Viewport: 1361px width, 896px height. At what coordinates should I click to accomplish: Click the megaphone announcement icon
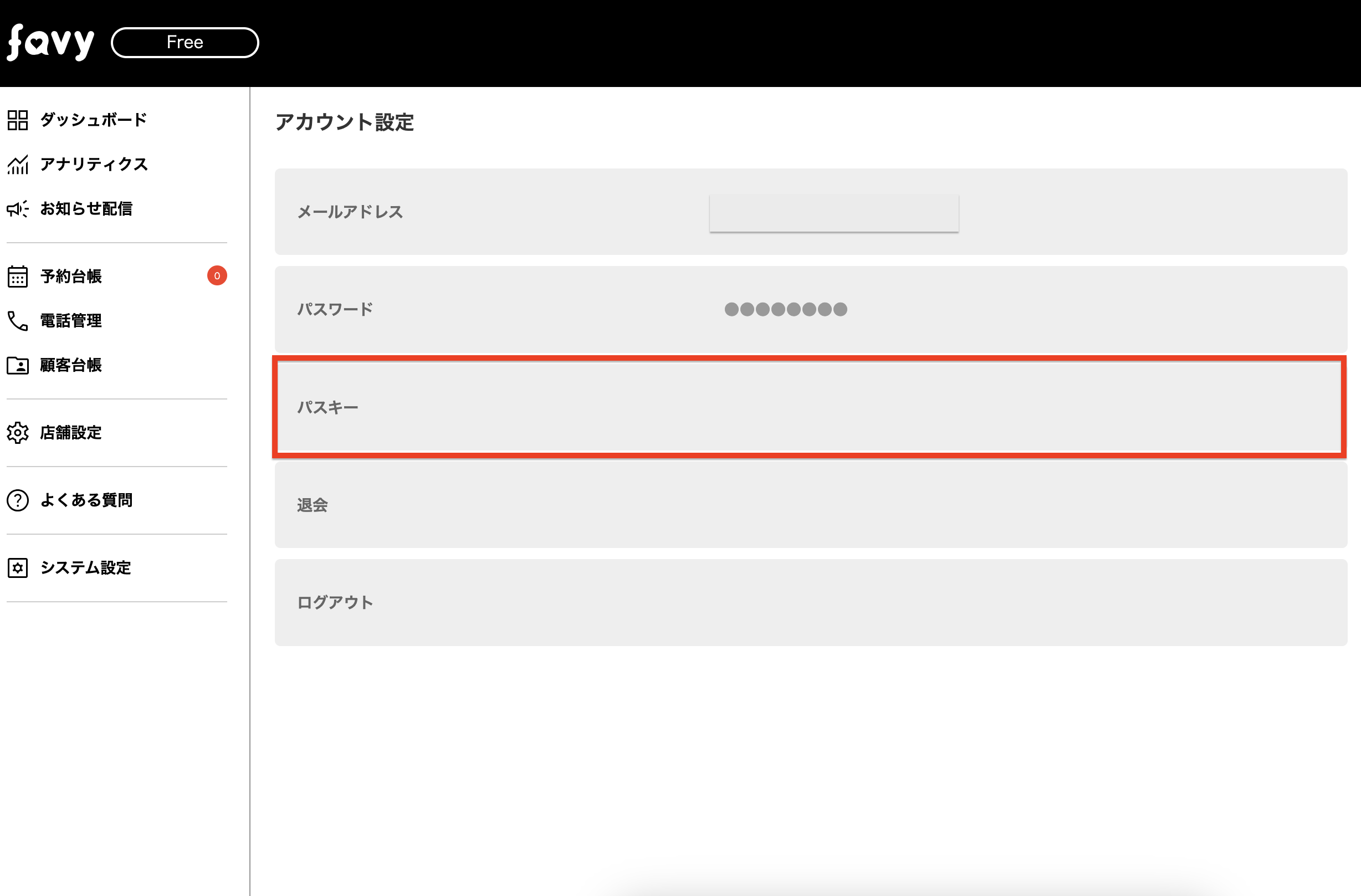pos(18,209)
